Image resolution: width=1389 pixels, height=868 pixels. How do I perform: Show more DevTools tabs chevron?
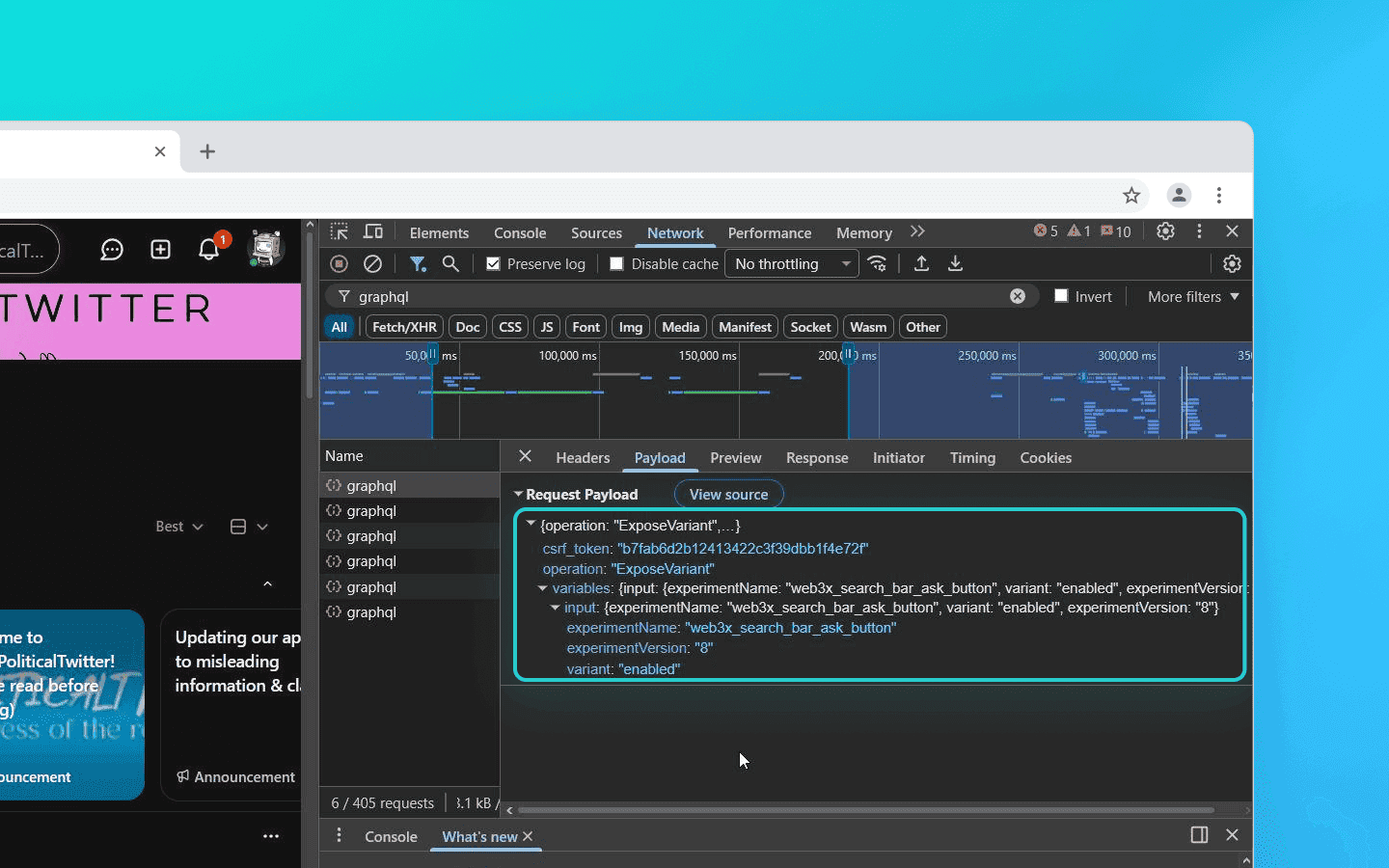pyautogui.click(x=917, y=231)
